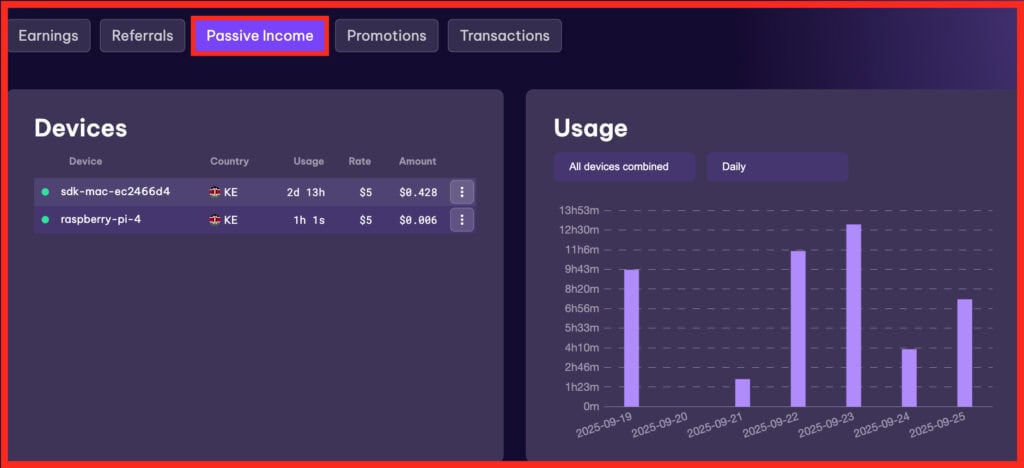Open options menu for sdk-mac-ec2466d4 device
Image resolution: width=1024 pixels, height=468 pixels.
point(461,192)
